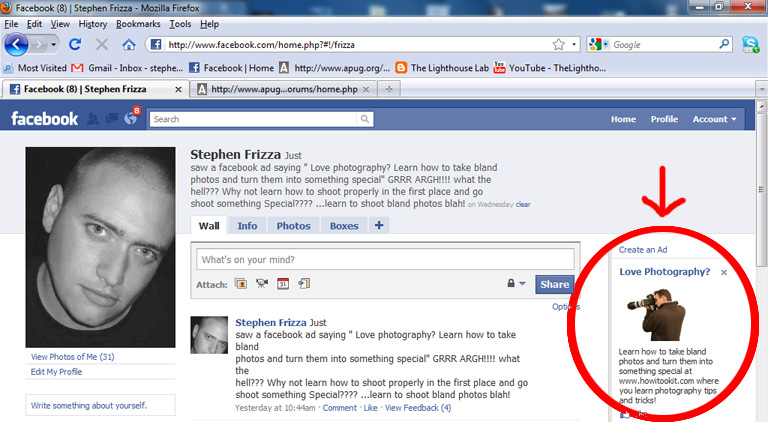The image size is (768, 422).
Task: Open the Edit menu
Action: [34, 24]
